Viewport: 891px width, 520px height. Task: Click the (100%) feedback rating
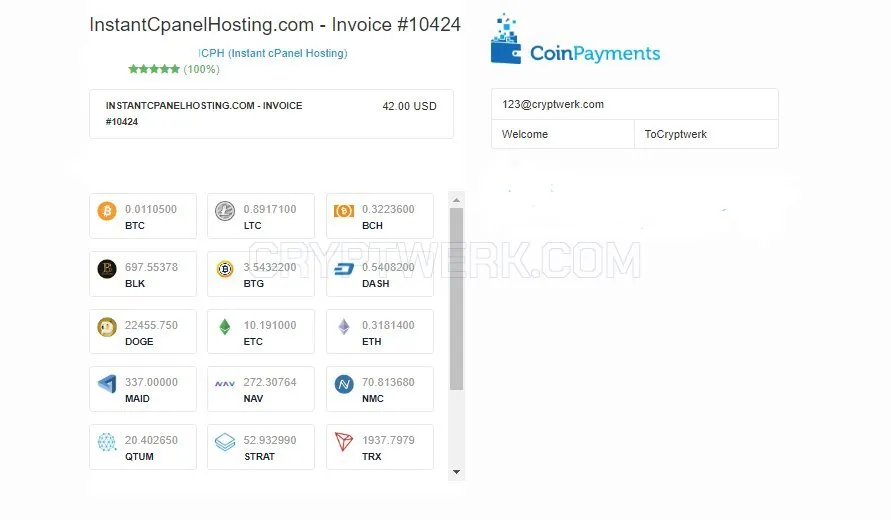pyautogui.click(x=201, y=69)
